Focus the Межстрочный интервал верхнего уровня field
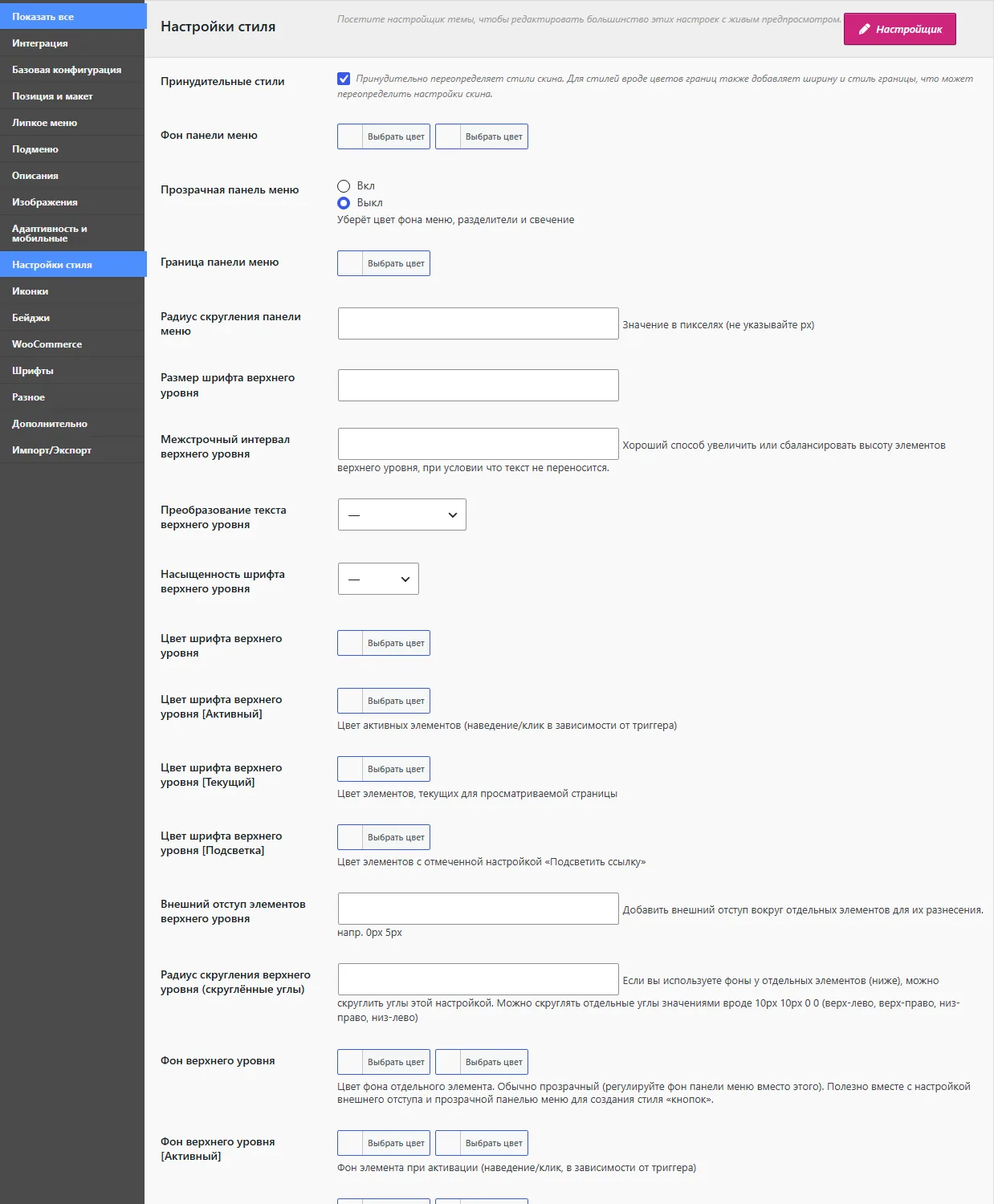 click(x=479, y=444)
